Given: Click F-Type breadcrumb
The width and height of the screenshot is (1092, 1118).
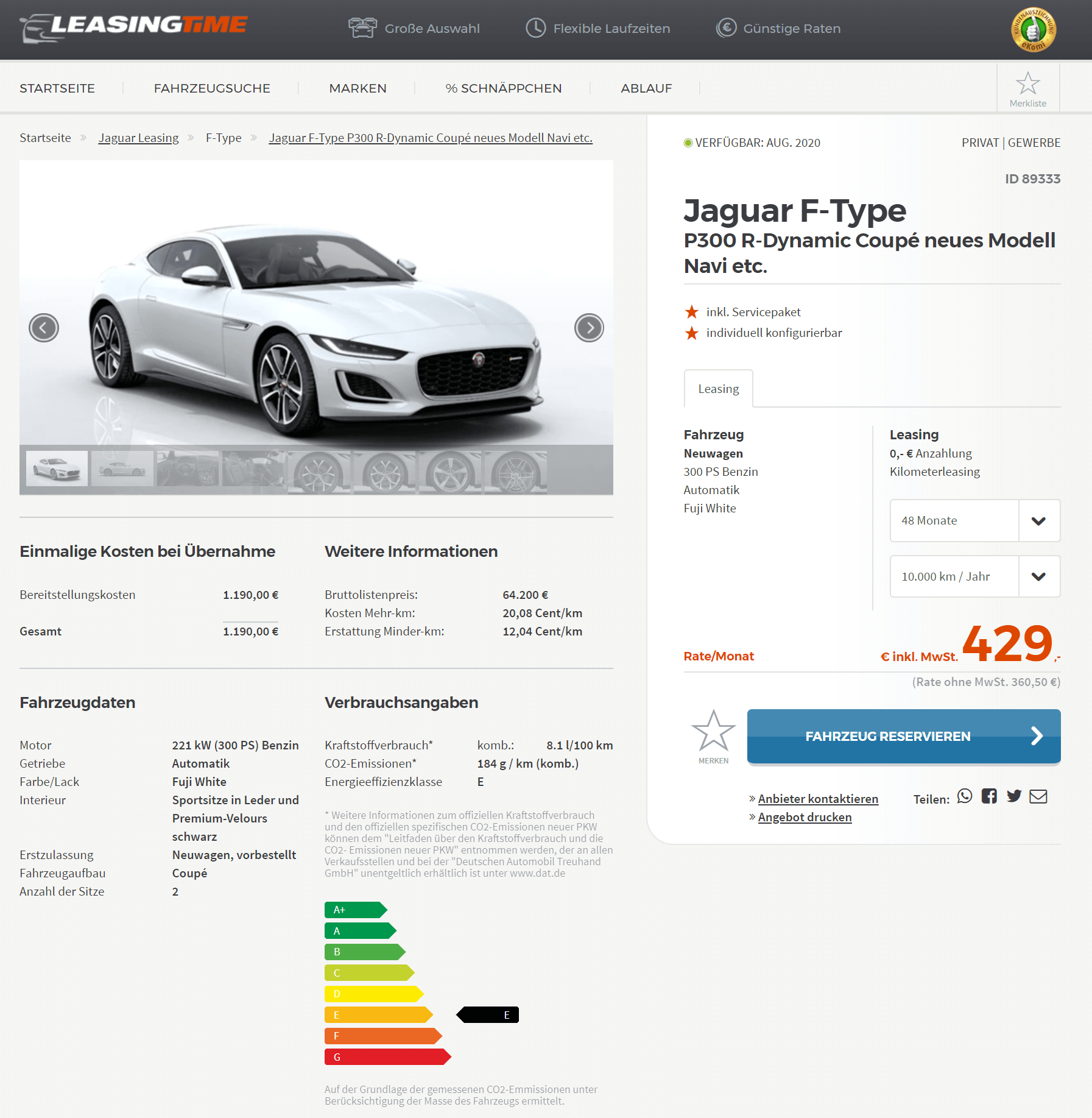Looking at the screenshot, I should 224,138.
